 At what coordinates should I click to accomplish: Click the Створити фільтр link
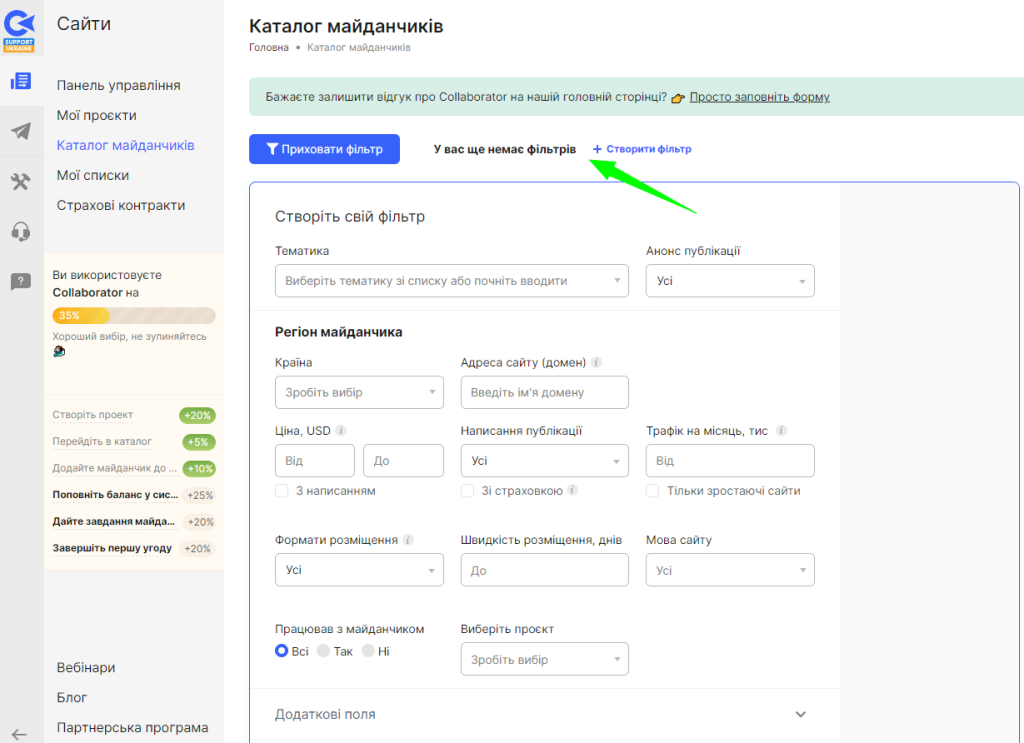pyautogui.click(x=642, y=149)
